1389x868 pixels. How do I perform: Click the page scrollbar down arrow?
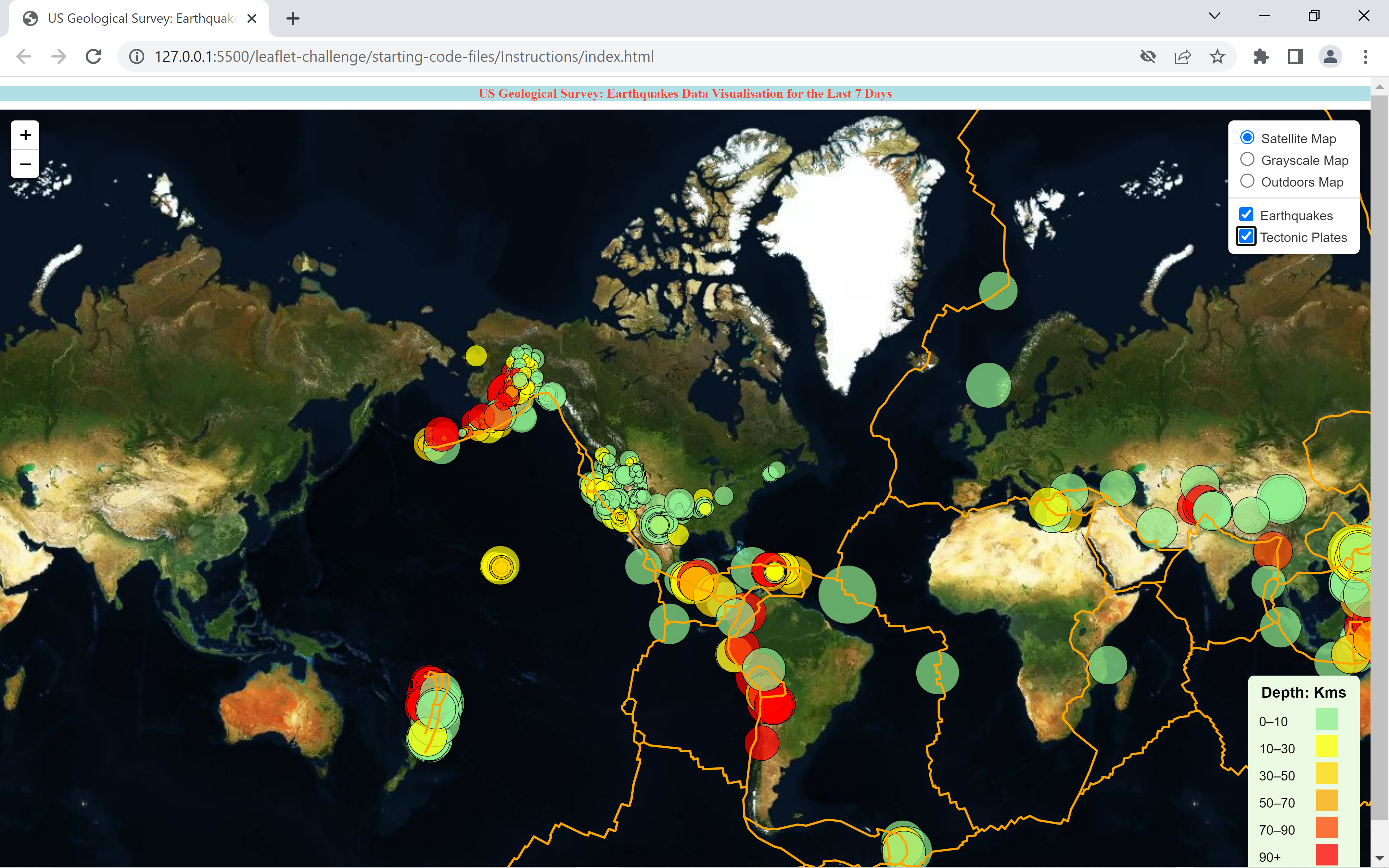click(x=1380, y=859)
